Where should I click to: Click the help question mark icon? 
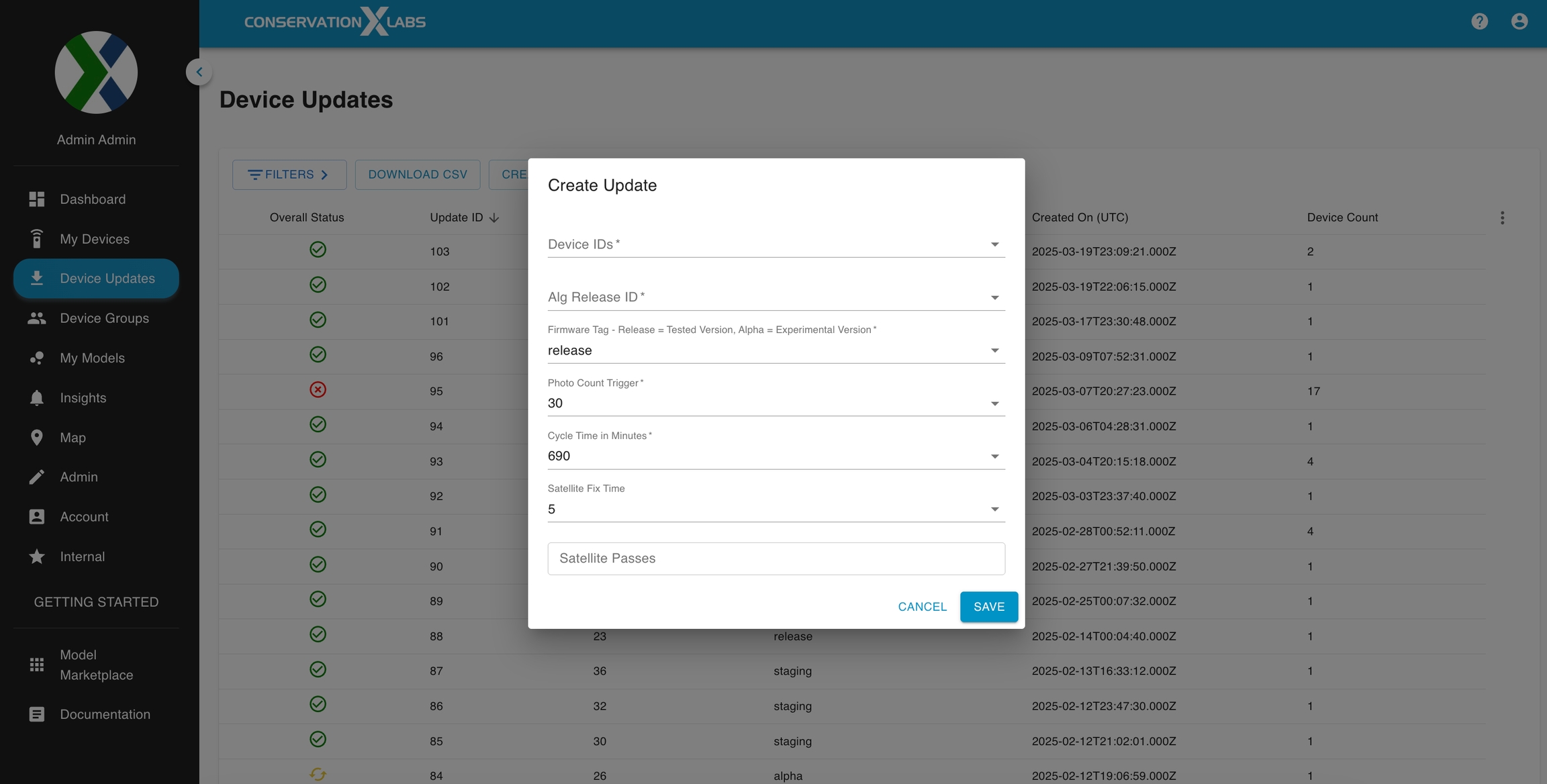(x=1479, y=21)
